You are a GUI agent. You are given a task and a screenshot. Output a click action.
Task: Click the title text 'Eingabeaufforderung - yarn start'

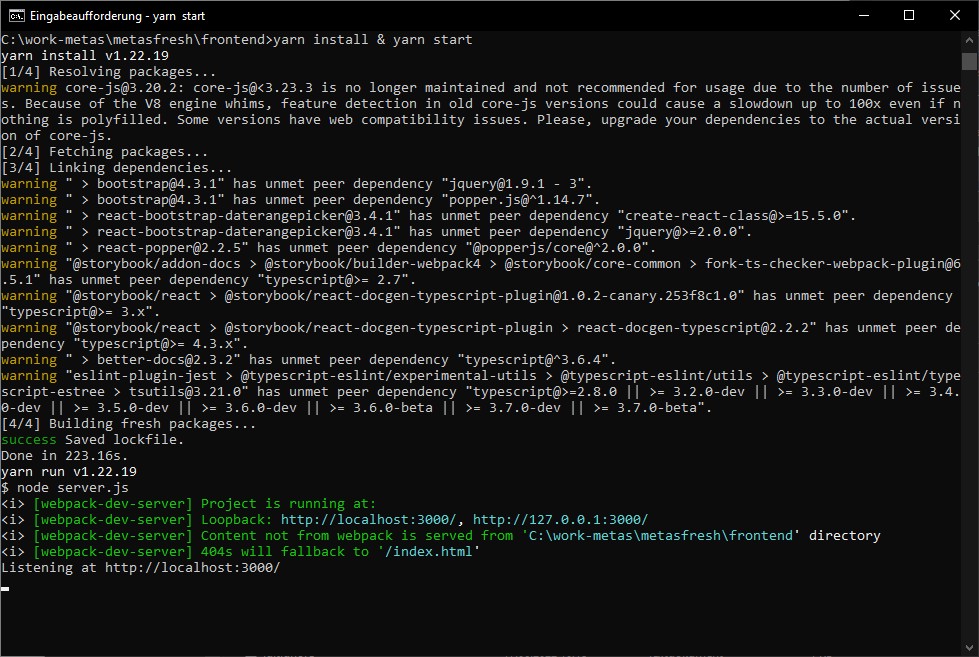(x=117, y=16)
